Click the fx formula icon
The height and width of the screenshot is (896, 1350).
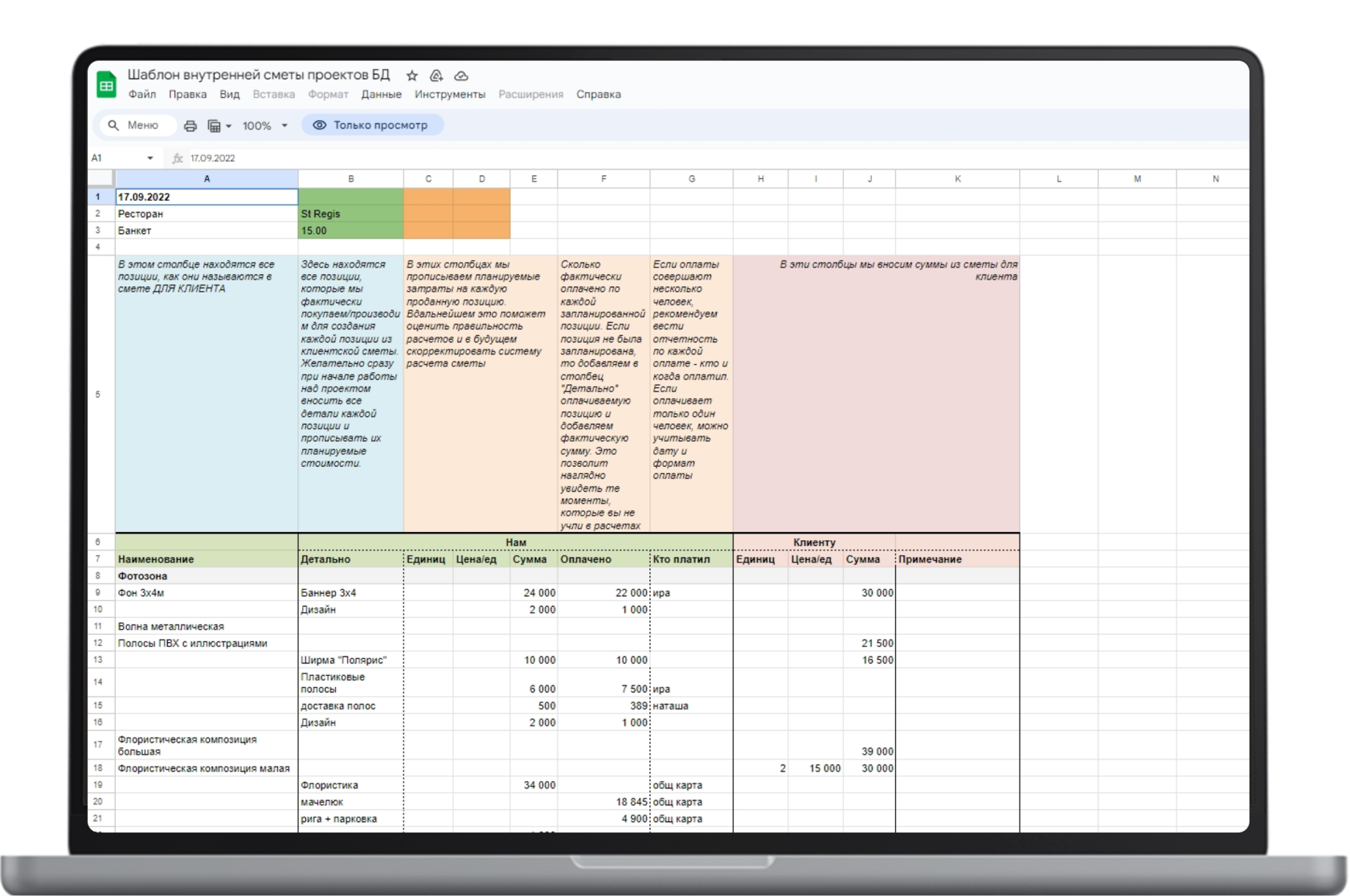[x=178, y=158]
